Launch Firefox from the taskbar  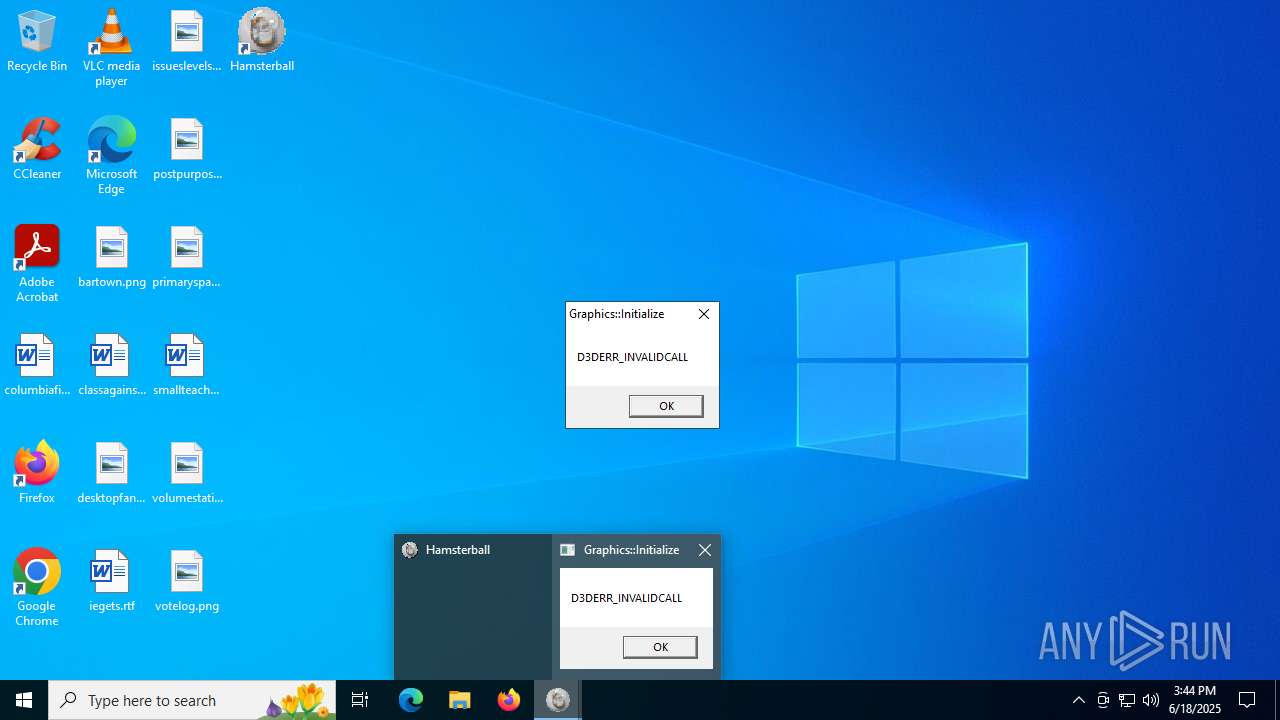coord(509,700)
